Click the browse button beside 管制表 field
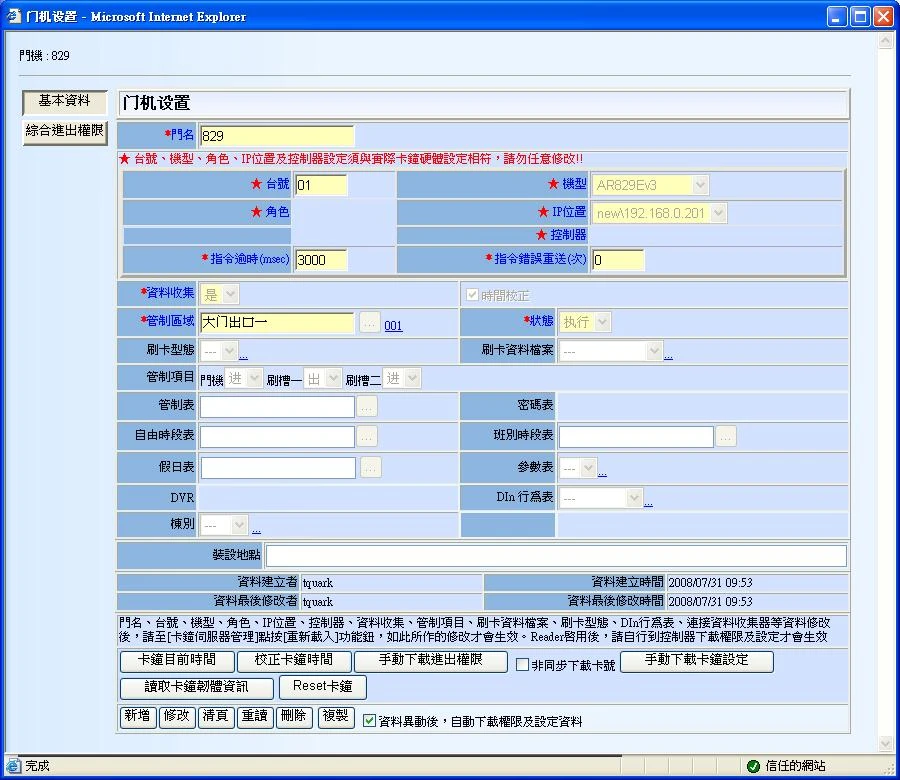 point(367,407)
